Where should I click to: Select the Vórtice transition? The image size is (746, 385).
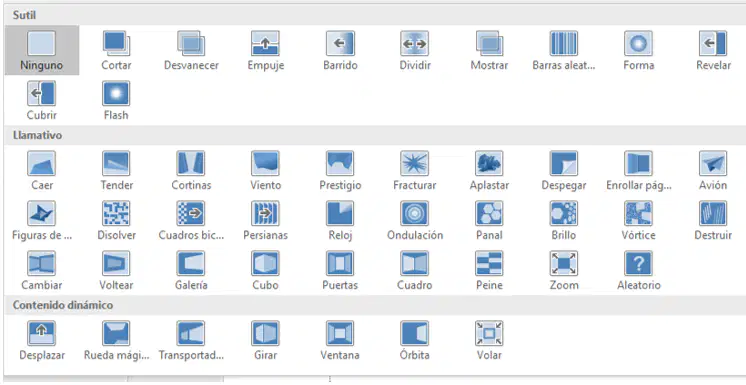[638, 220]
